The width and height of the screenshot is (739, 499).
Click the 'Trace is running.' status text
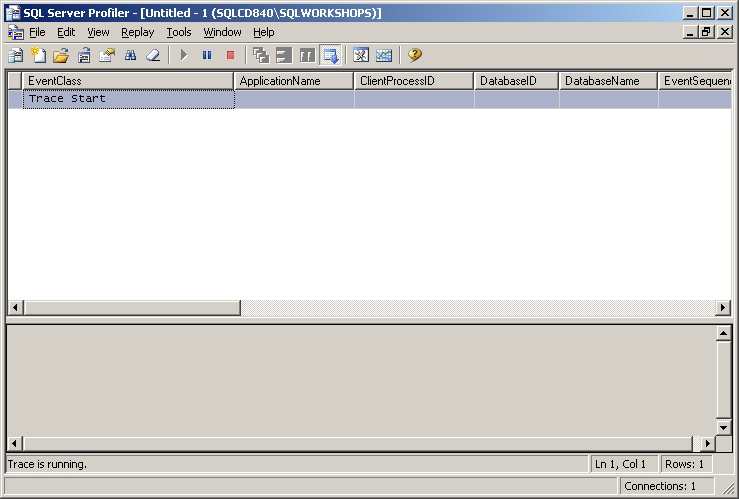[x=47, y=464]
